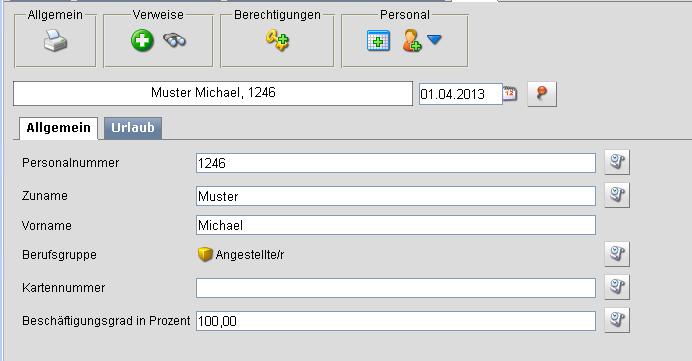Click the Beschäftigungsgrad in Prozent field
The height and width of the screenshot is (361, 692).
pos(396,321)
